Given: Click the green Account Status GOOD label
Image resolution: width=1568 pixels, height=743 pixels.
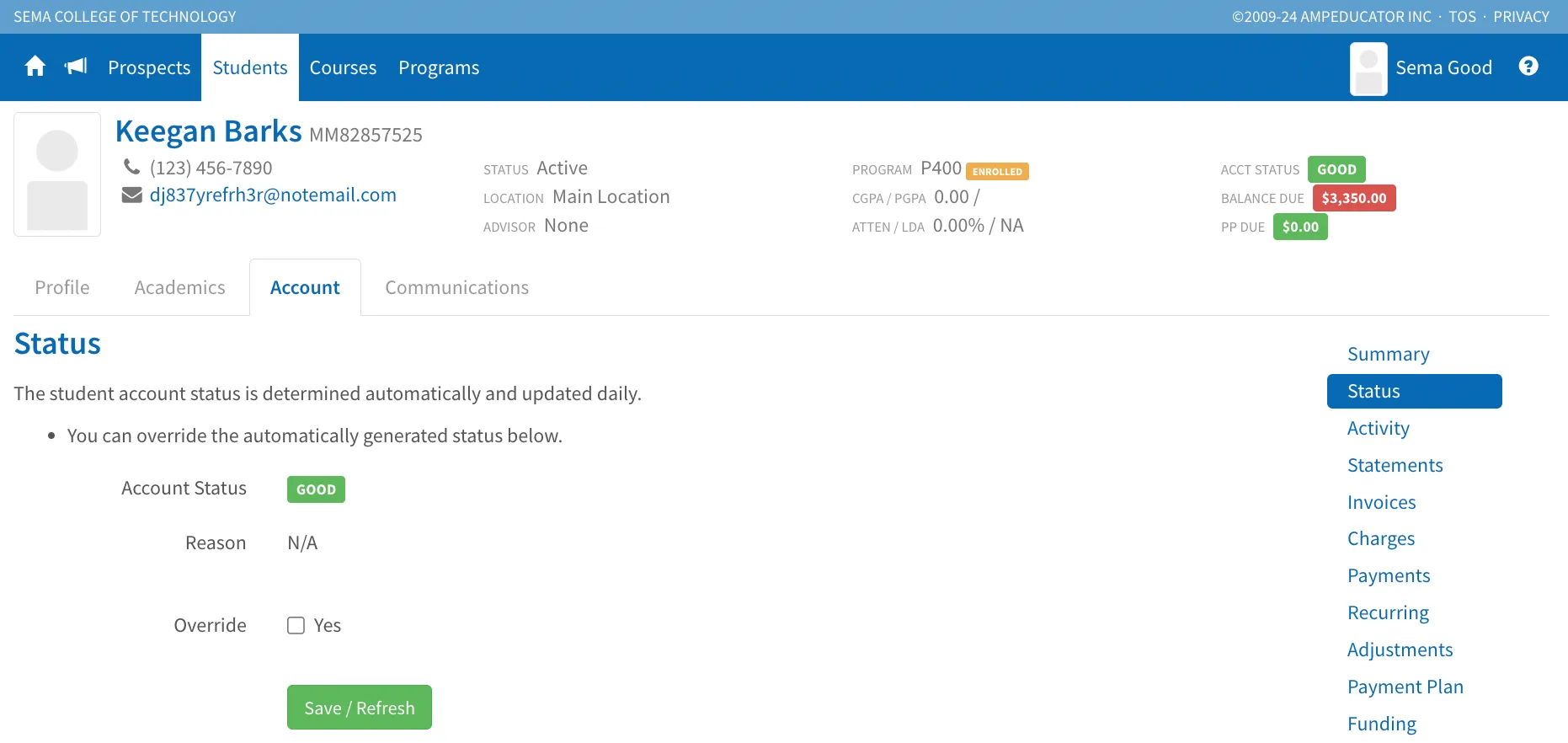Looking at the screenshot, I should point(316,489).
